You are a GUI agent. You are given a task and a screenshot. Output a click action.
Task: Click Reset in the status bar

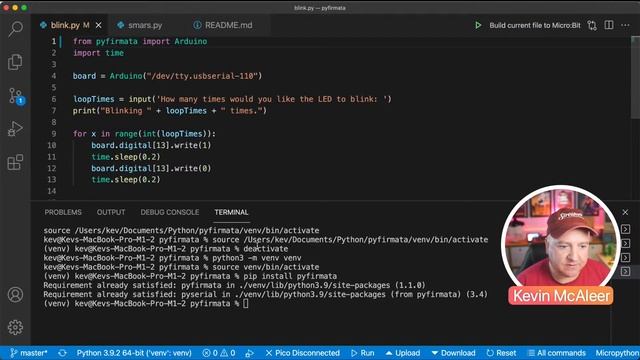(x=501, y=353)
